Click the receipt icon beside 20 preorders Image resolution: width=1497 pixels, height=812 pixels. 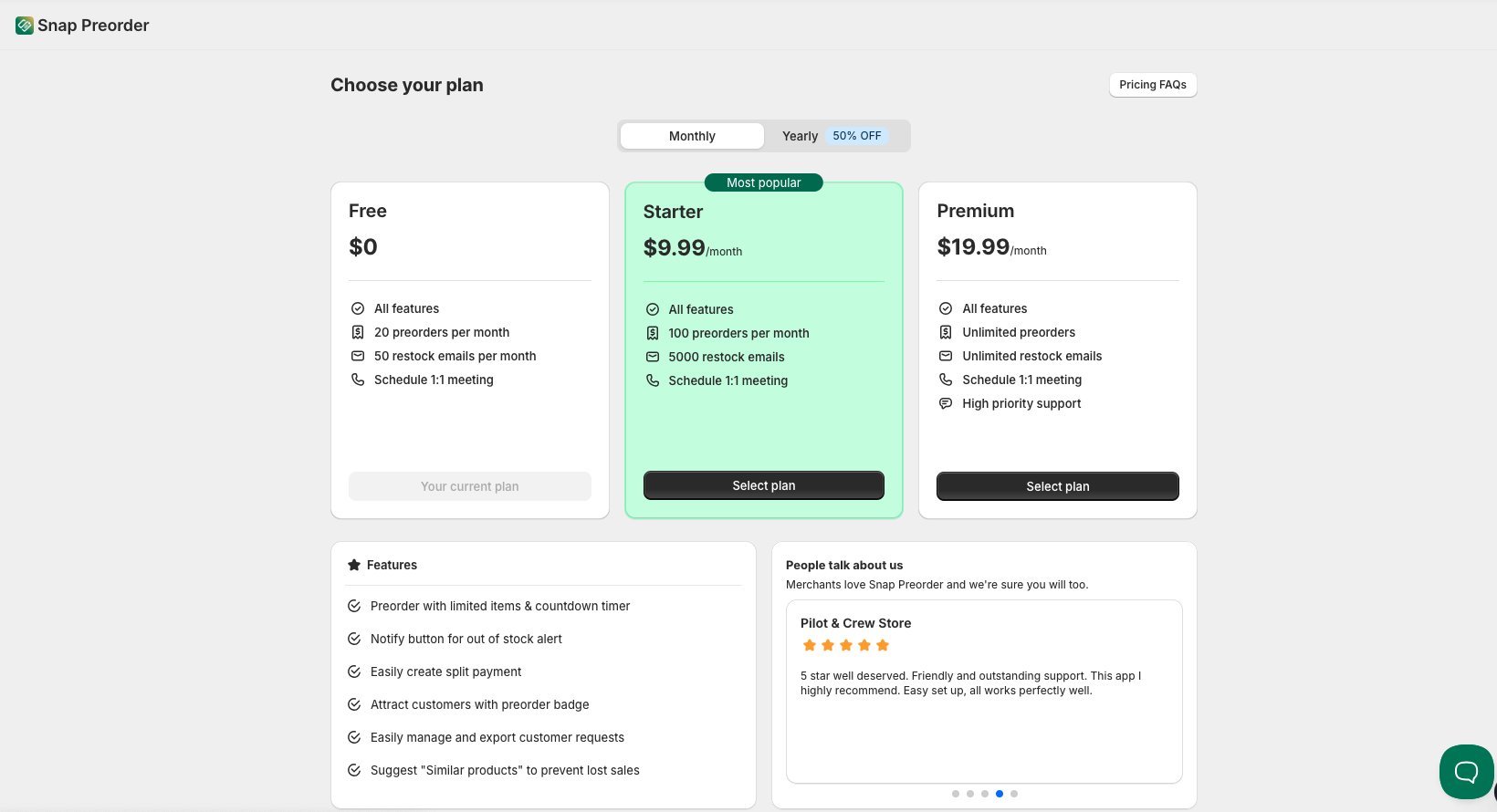(358, 332)
